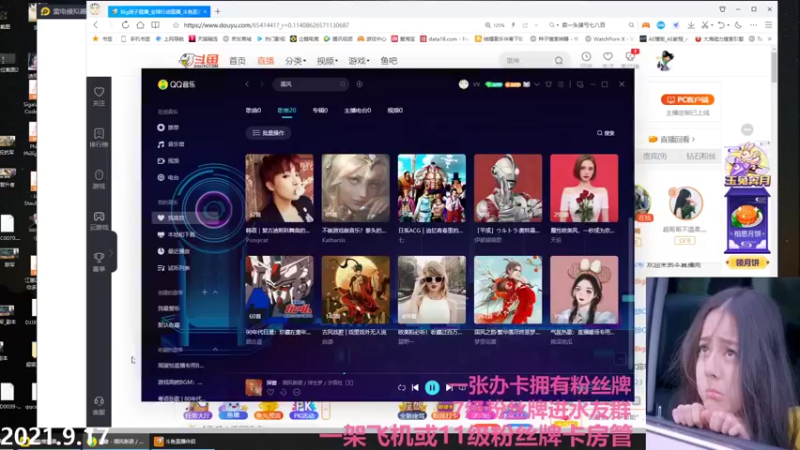
Task: Go forward in QQ Music navigation
Action: (x=262, y=84)
